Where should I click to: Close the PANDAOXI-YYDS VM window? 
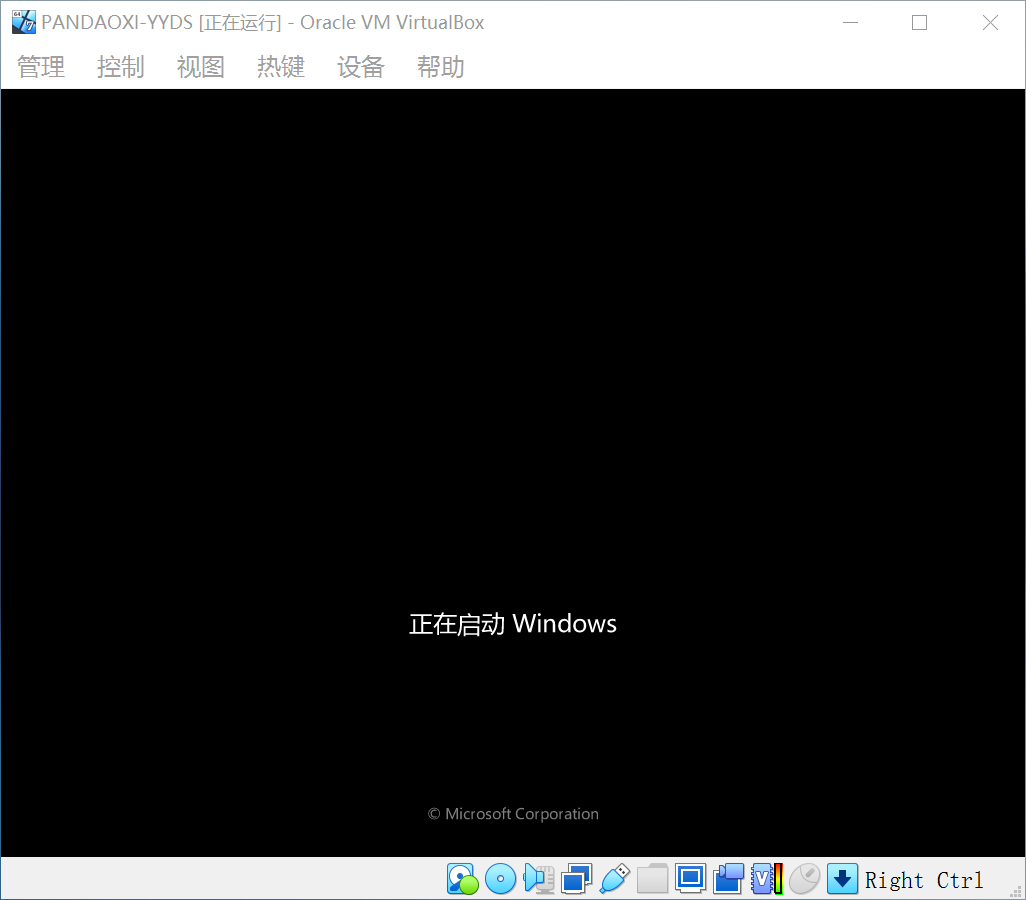pyautogui.click(x=990, y=22)
